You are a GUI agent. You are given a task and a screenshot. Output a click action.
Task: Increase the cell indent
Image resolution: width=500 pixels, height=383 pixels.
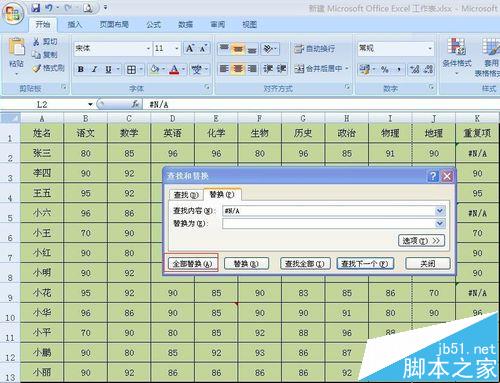[x=281, y=69]
